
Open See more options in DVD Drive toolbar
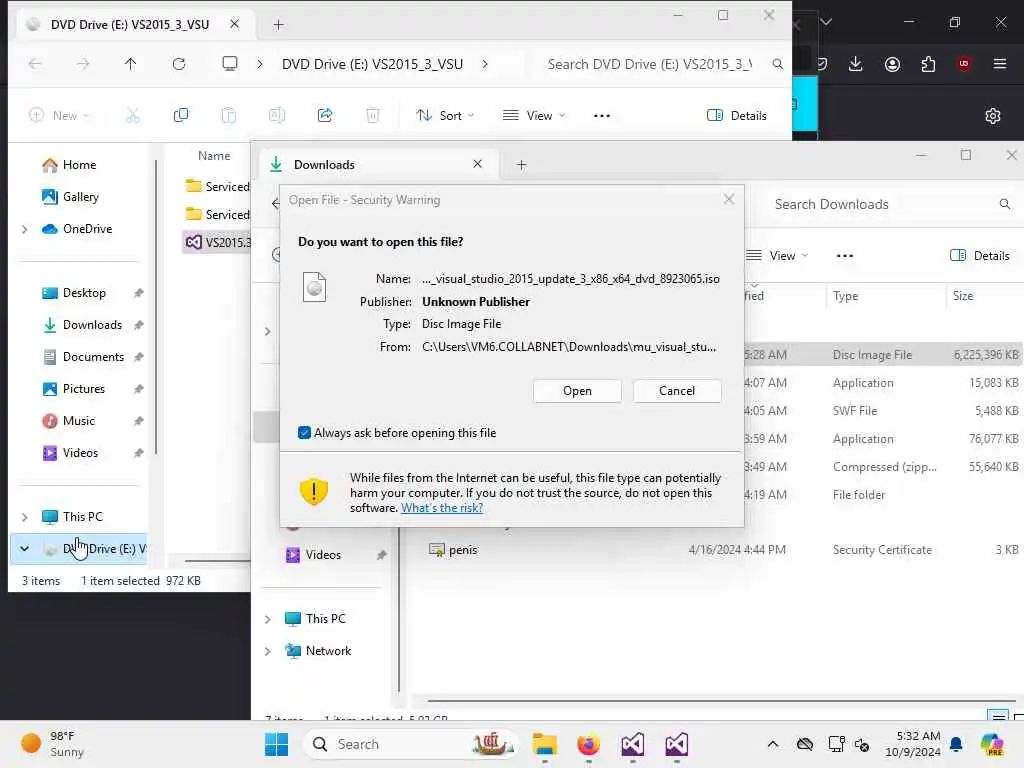tap(601, 116)
